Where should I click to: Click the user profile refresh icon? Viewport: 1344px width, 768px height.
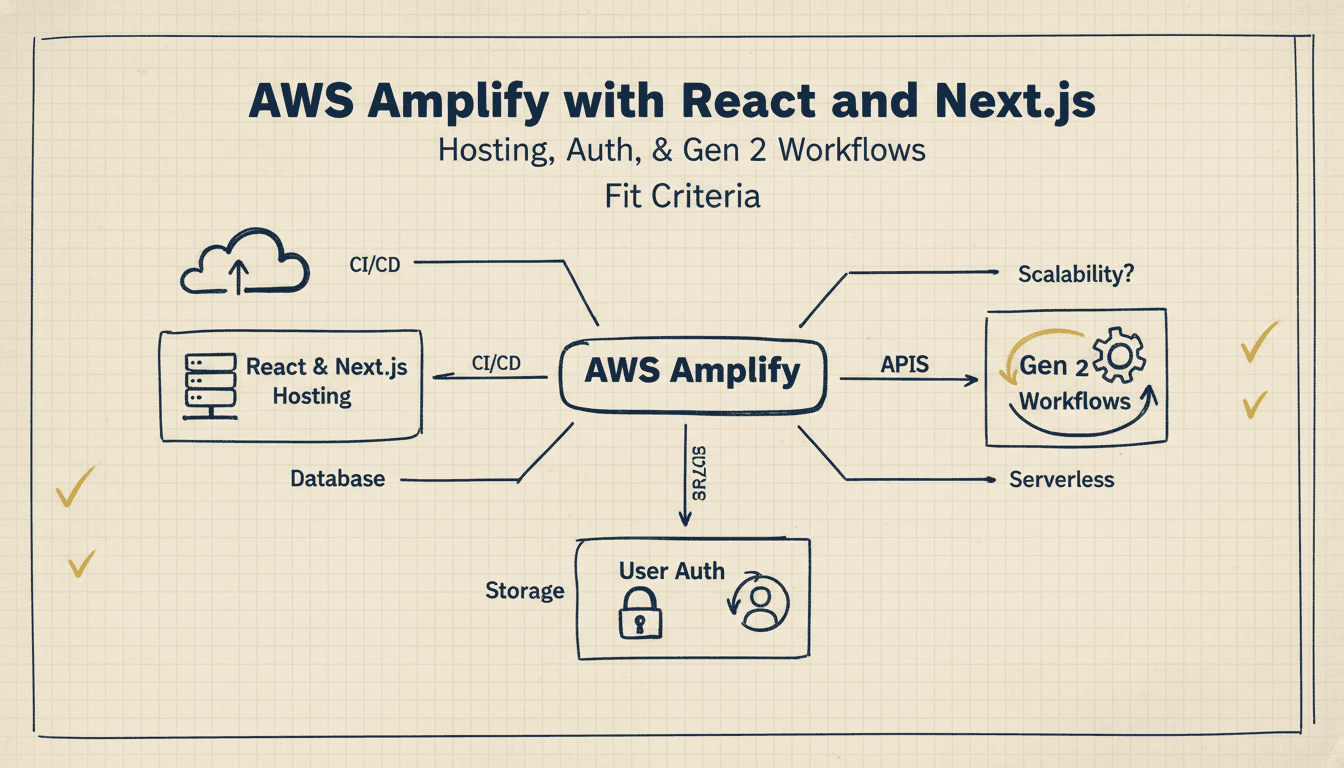pos(757,603)
